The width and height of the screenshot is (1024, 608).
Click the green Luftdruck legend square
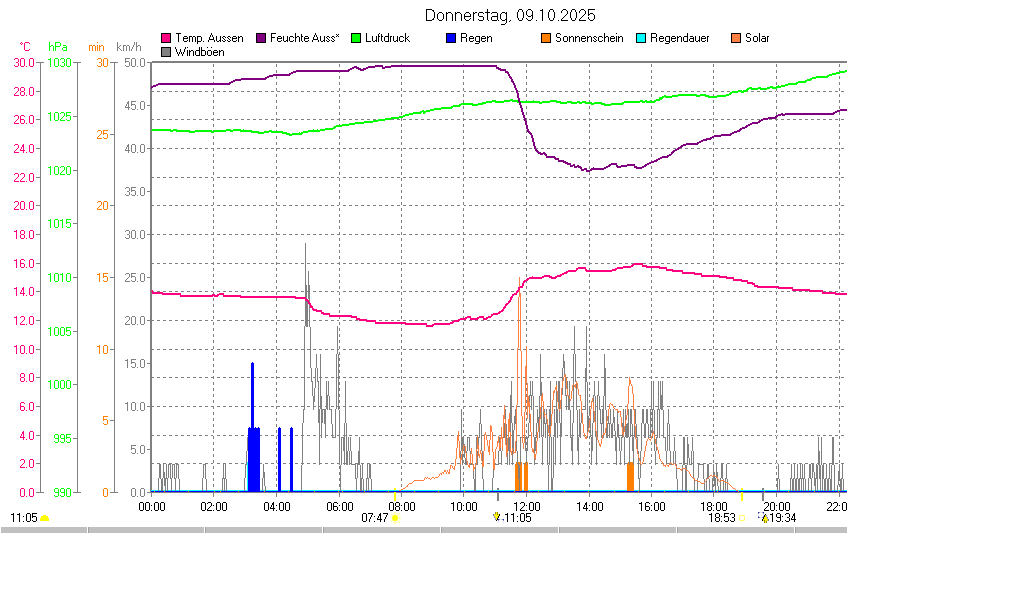point(356,38)
